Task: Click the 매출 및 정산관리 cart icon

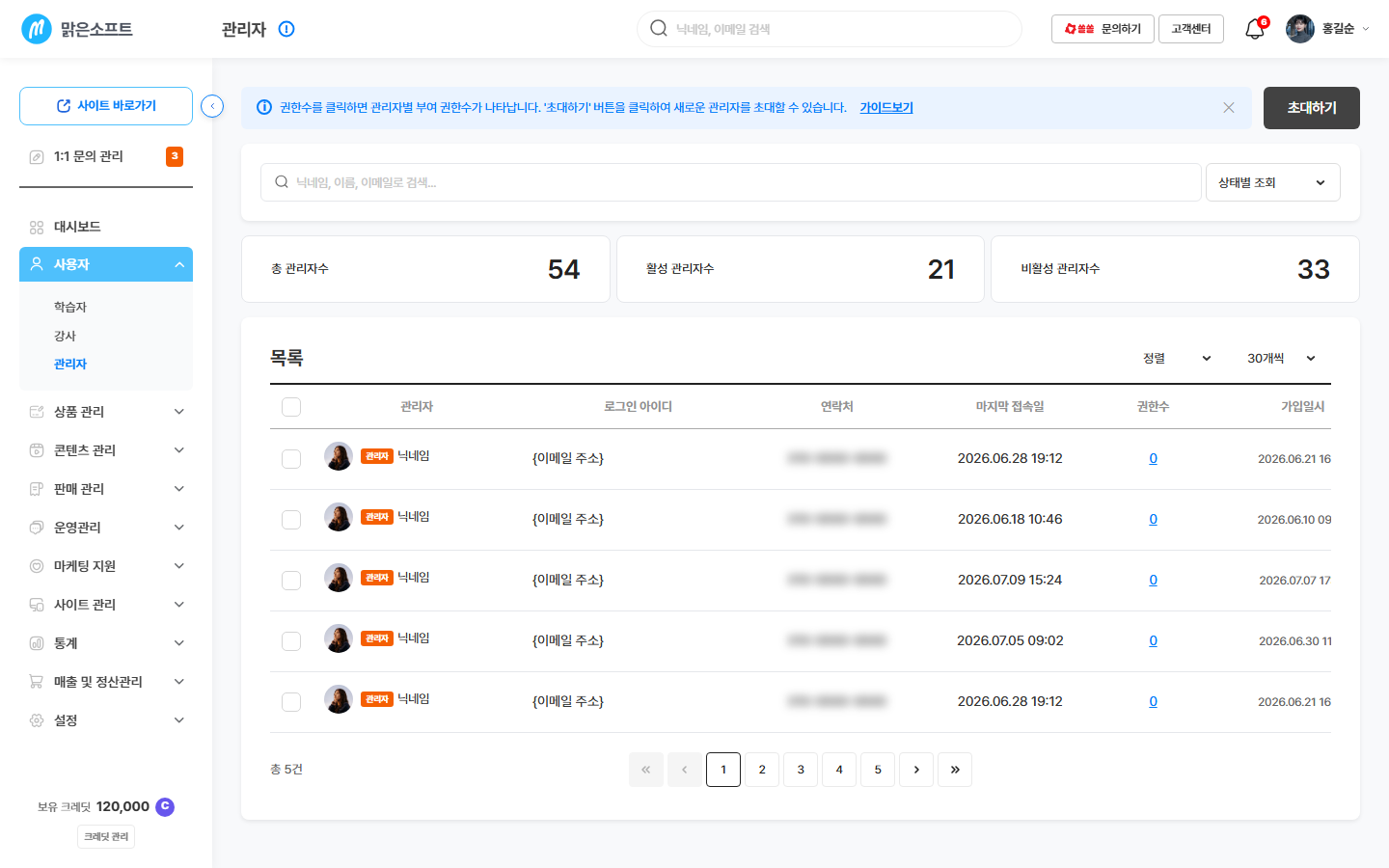Action: point(37,682)
